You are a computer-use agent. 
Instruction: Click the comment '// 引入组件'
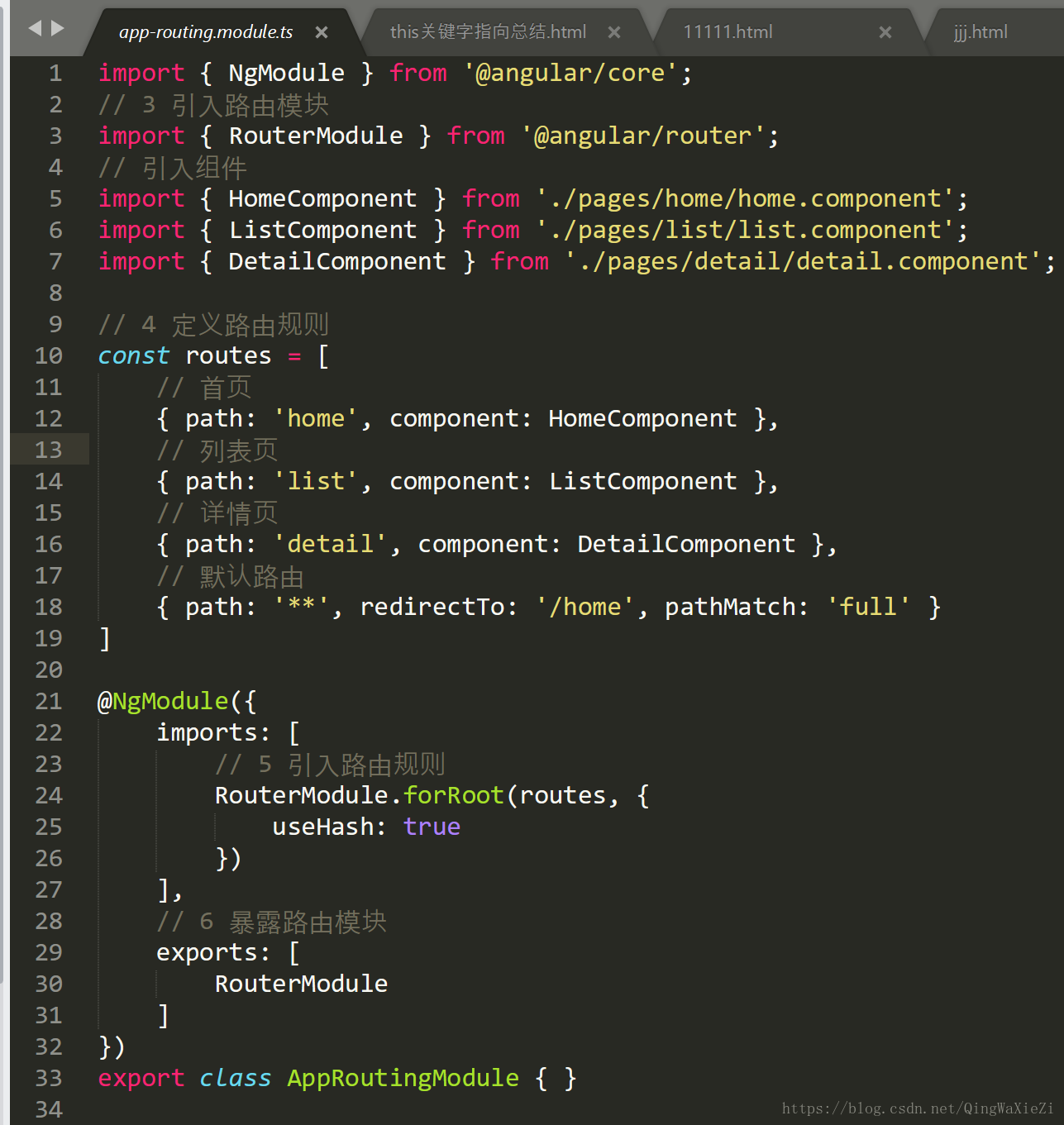(172, 168)
